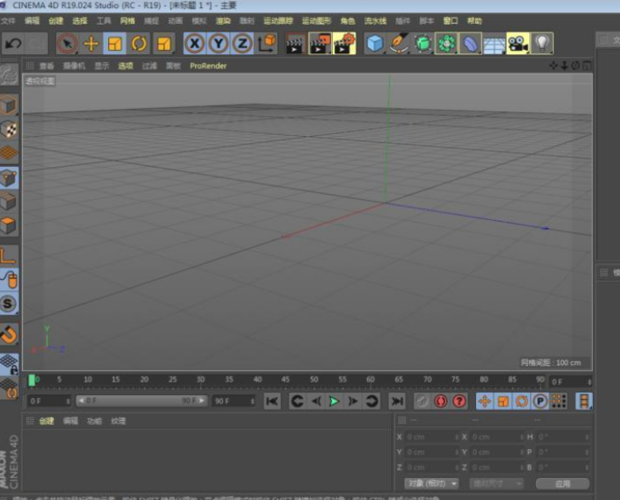Play the animation forward
620x500 pixels.
pos(334,401)
